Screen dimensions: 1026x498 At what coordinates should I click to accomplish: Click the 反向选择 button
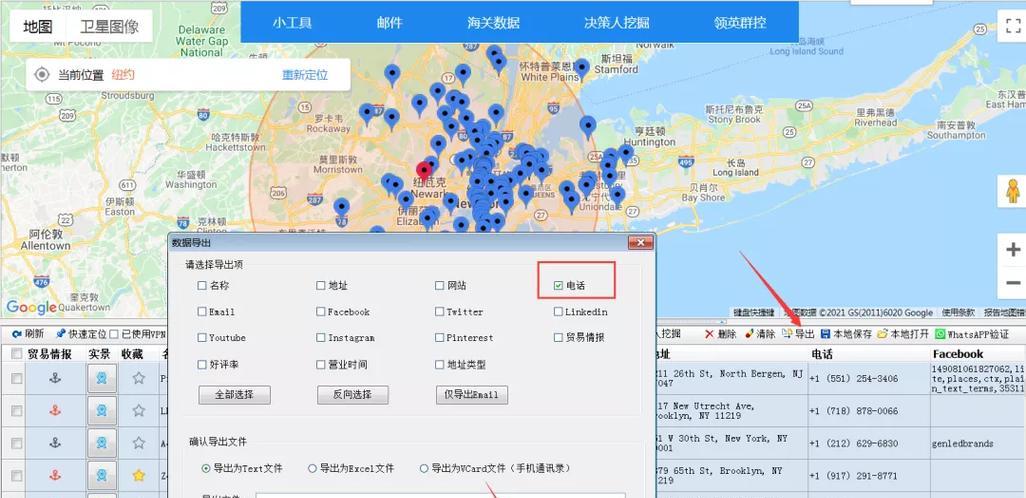(353, 395)
